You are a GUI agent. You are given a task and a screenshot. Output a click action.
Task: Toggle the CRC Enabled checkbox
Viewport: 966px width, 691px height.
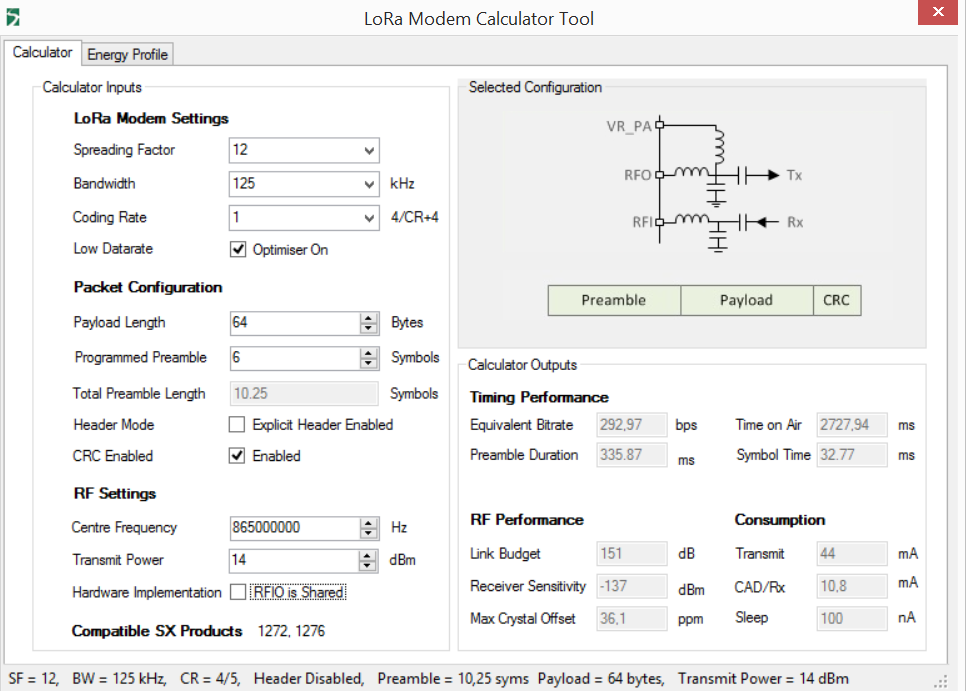237,456
